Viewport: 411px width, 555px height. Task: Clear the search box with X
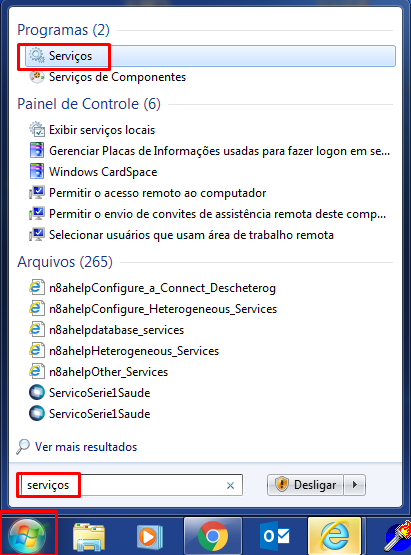pos(230,486)
